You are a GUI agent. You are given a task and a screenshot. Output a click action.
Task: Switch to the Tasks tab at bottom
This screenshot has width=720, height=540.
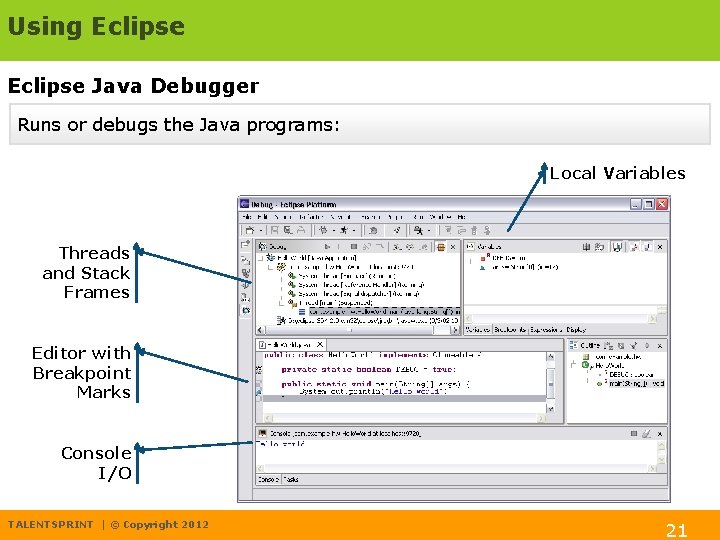(291, 479)
